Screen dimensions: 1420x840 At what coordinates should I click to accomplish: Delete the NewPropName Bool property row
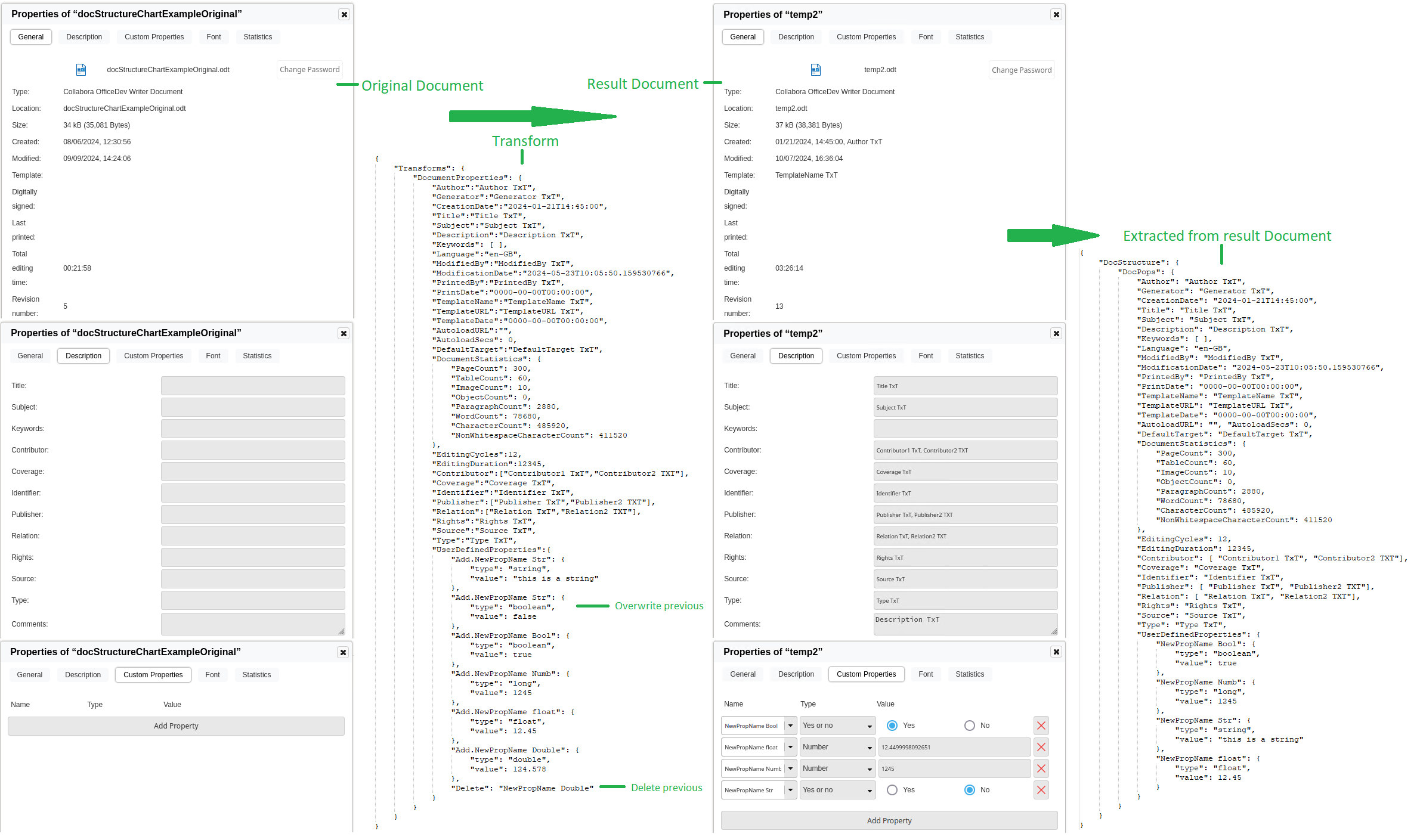point(1041,726)
